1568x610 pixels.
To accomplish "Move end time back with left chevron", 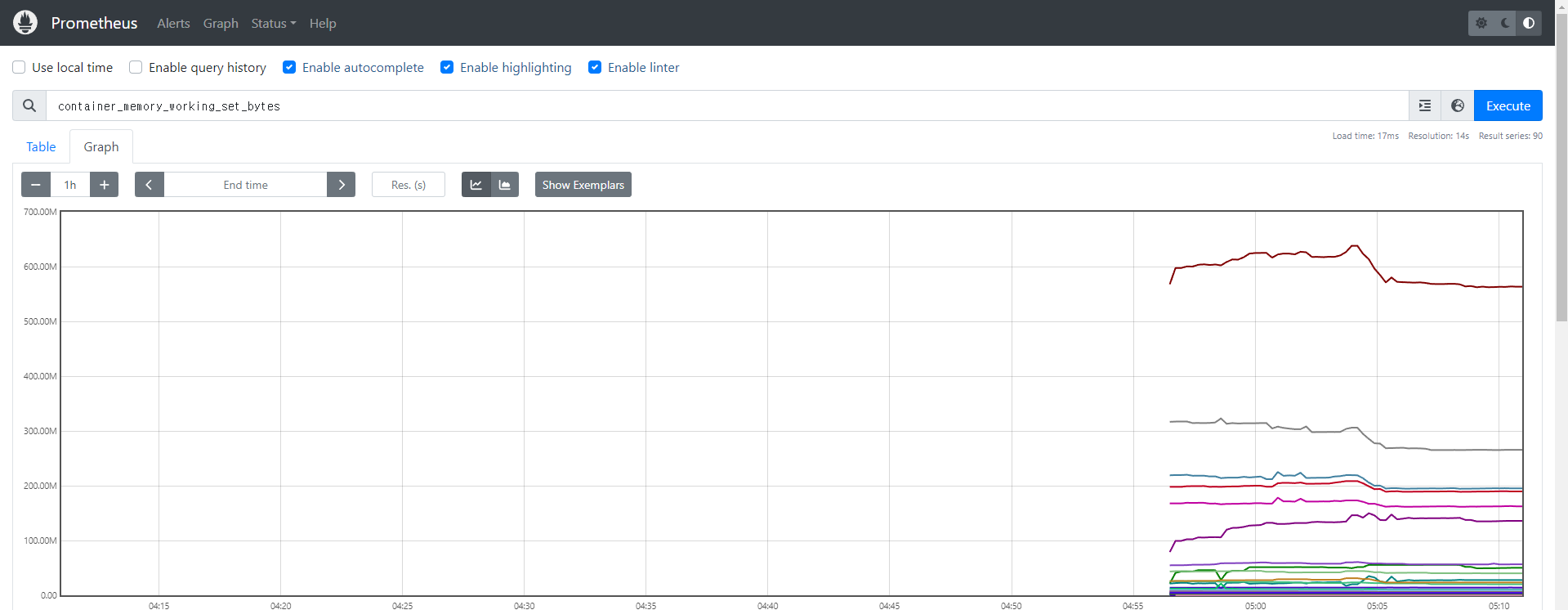I will coord(149,185).
